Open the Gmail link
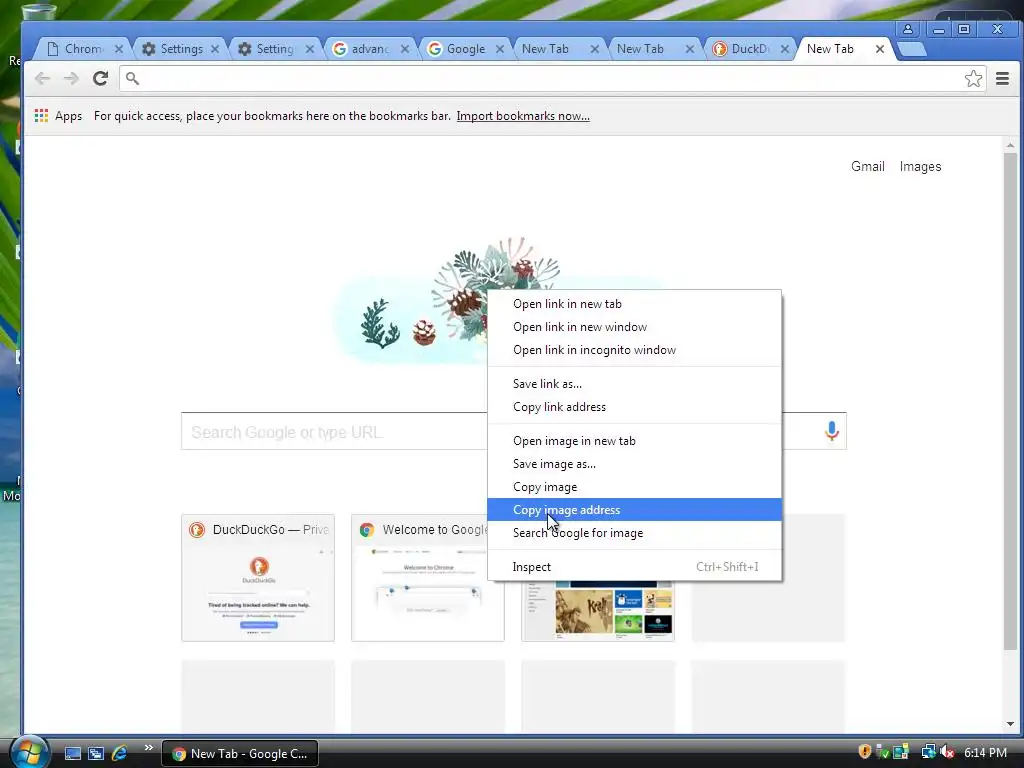Image resolution: width=1024 pixels, height=768 pixels. (867, 167)
